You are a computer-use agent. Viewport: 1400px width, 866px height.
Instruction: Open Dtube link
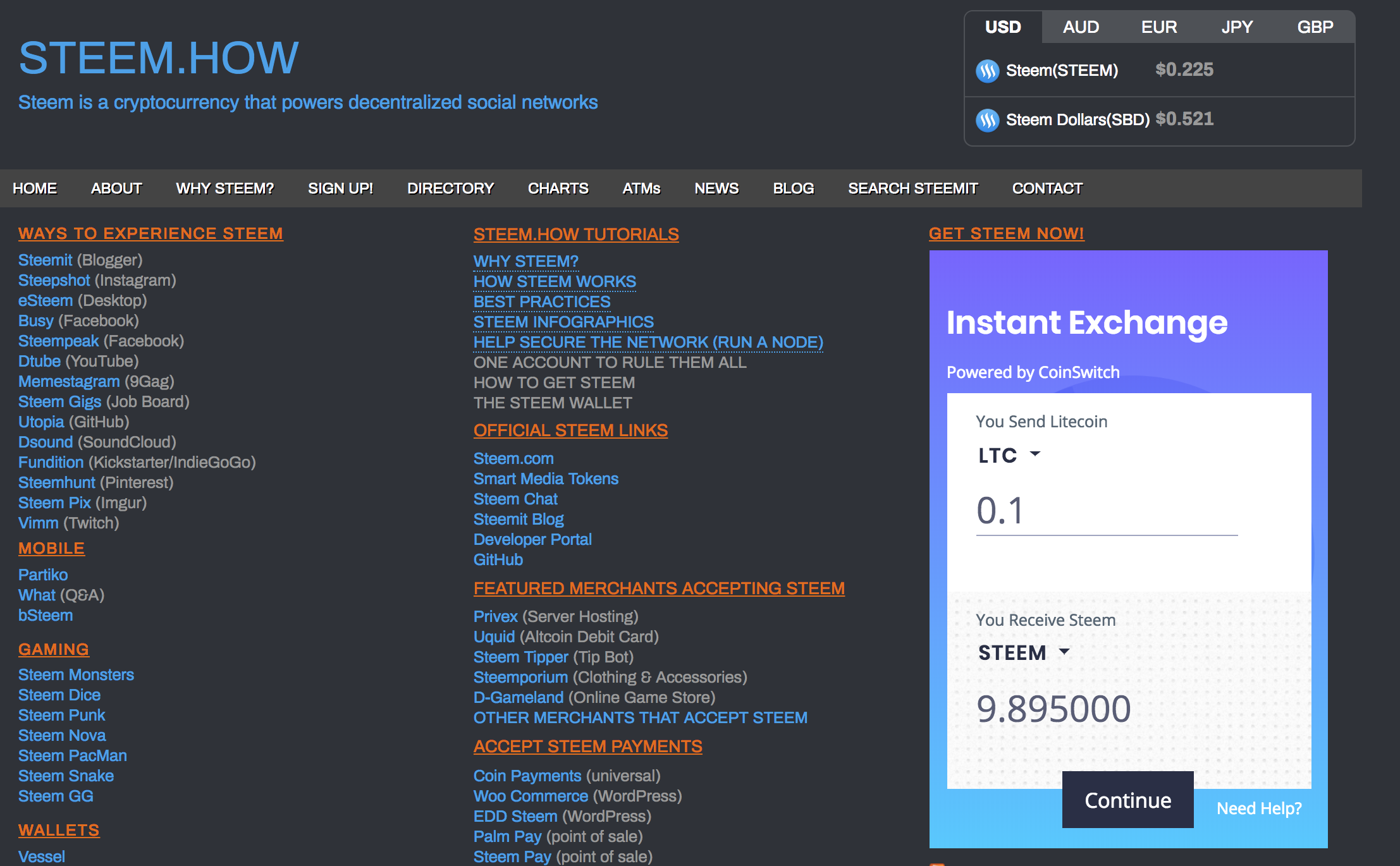coord(40,362)
